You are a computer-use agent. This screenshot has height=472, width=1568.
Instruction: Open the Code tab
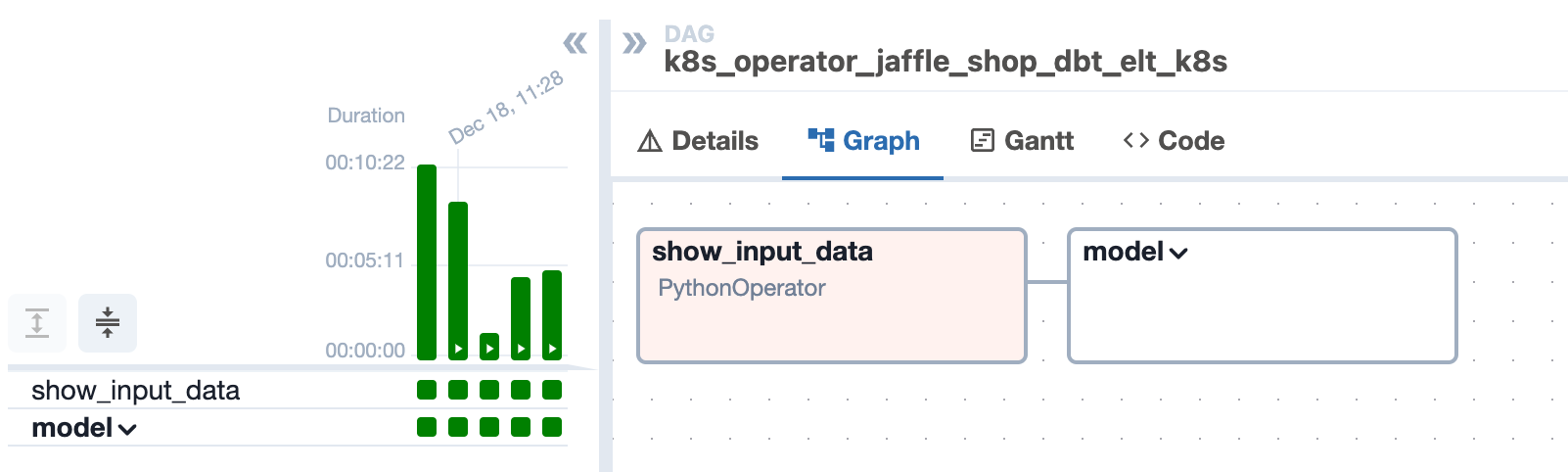(1174, 141)
